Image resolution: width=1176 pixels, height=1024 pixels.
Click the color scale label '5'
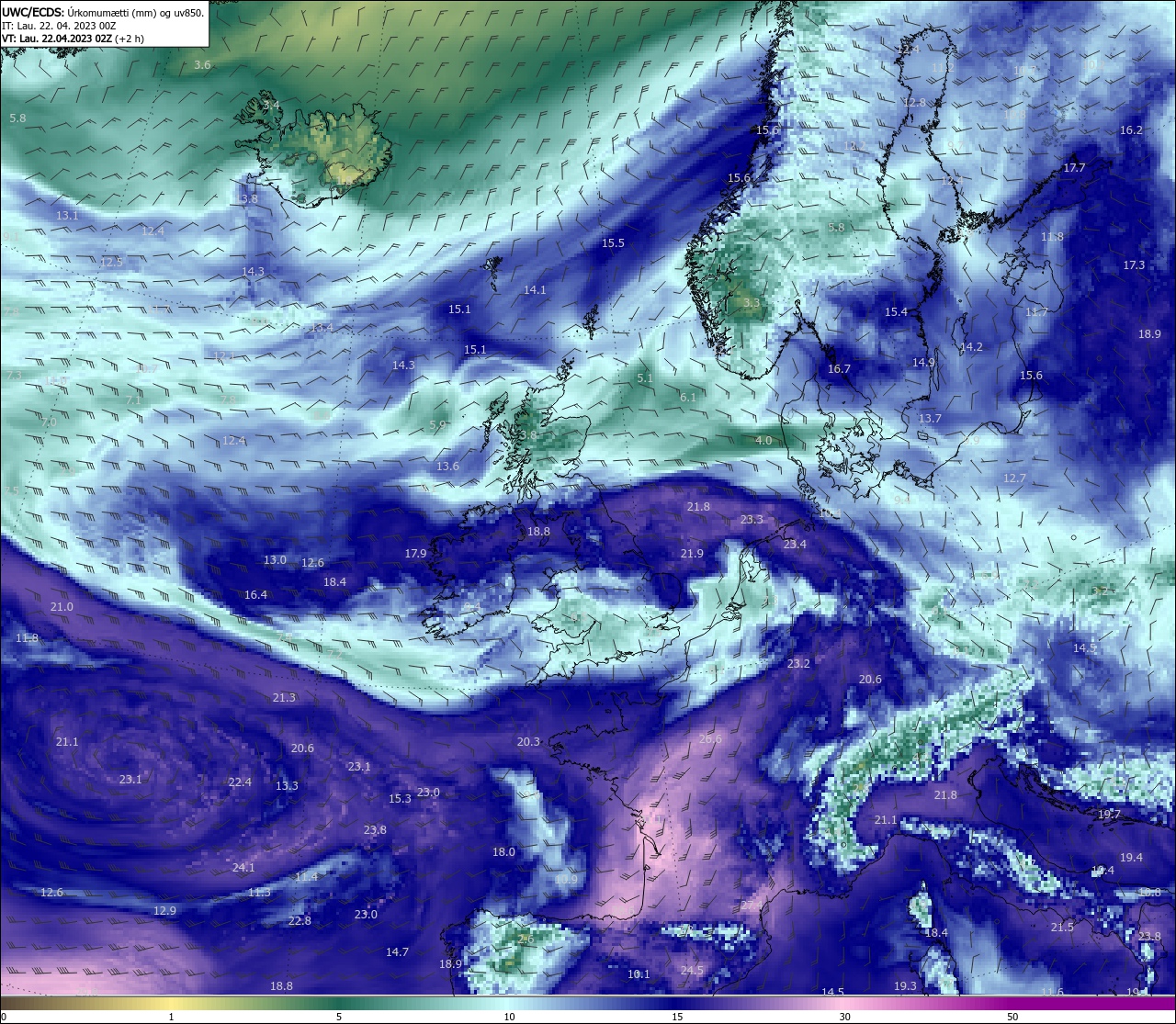(x=339, y=1017)
